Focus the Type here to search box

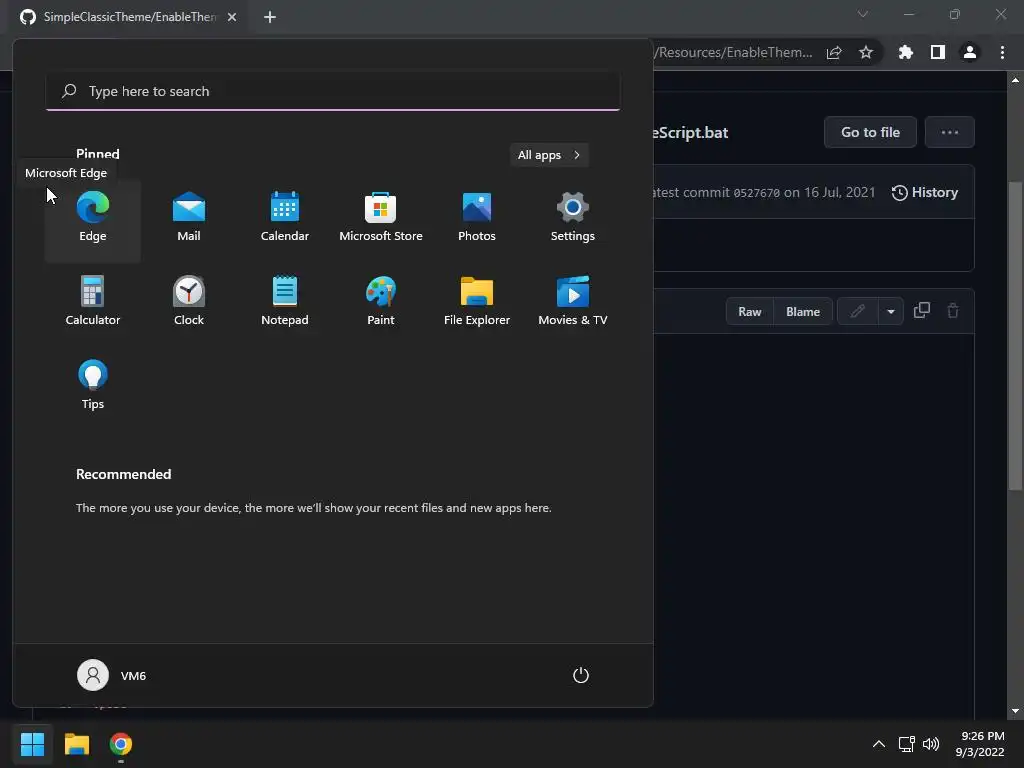pos(333,91)
